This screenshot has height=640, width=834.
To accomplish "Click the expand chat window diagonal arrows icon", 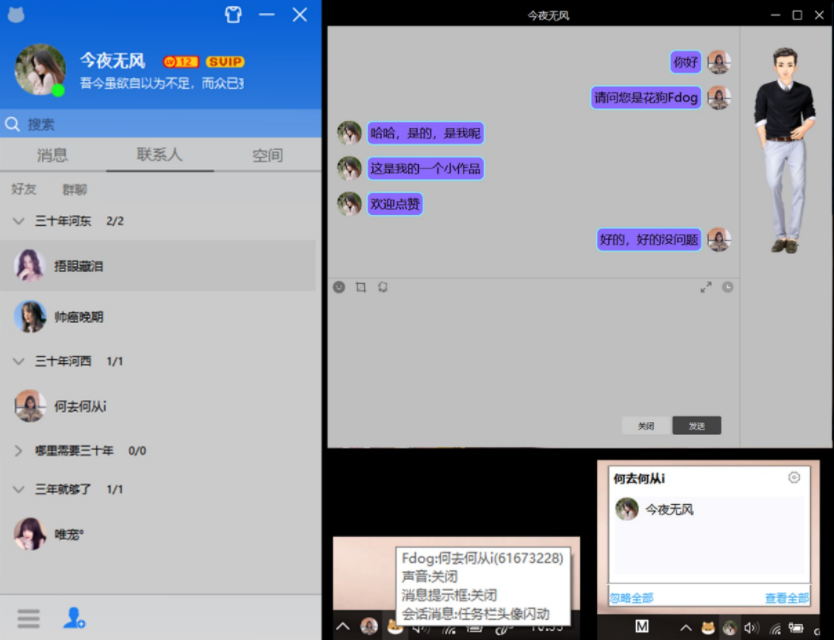I will pos(707,287).
